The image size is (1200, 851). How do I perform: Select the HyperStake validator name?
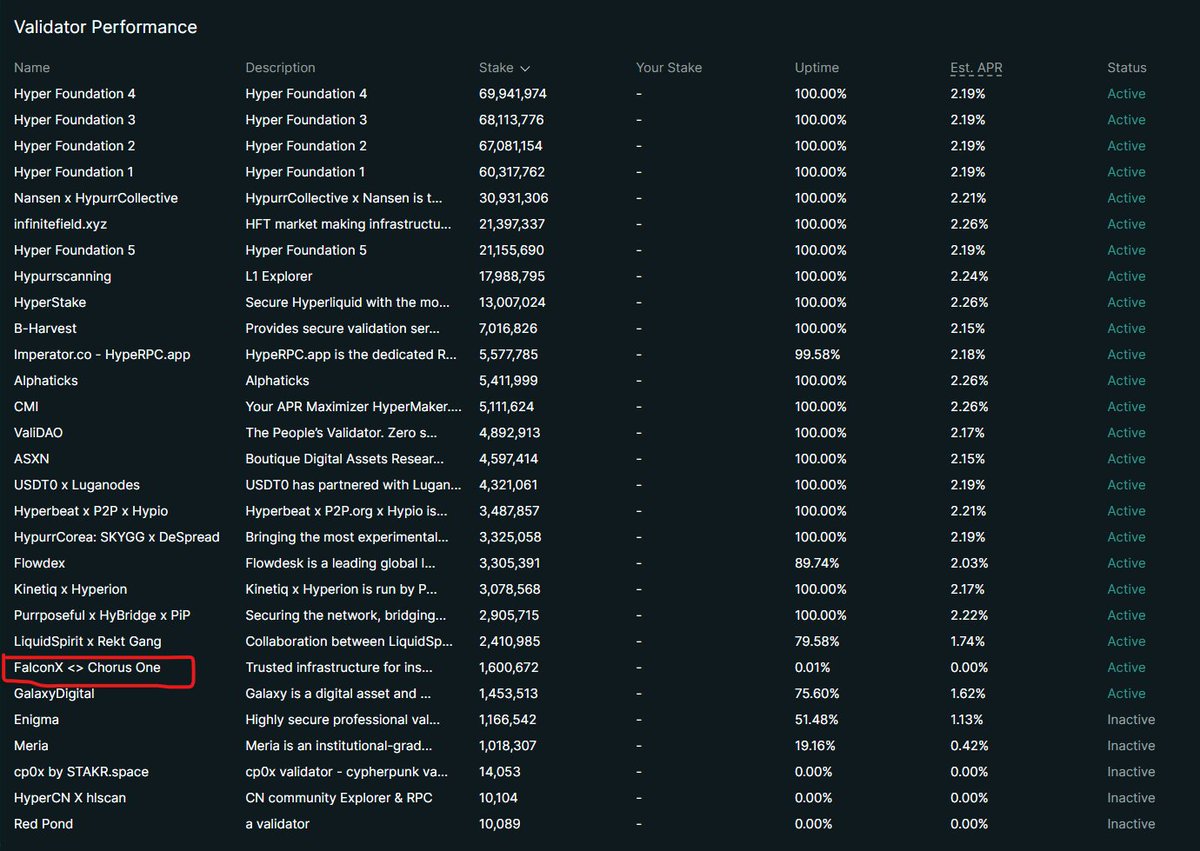coord(50,302)
